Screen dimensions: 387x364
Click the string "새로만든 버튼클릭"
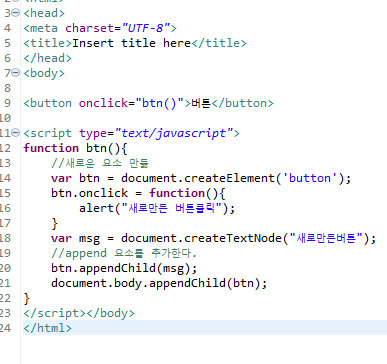[172, 208]
